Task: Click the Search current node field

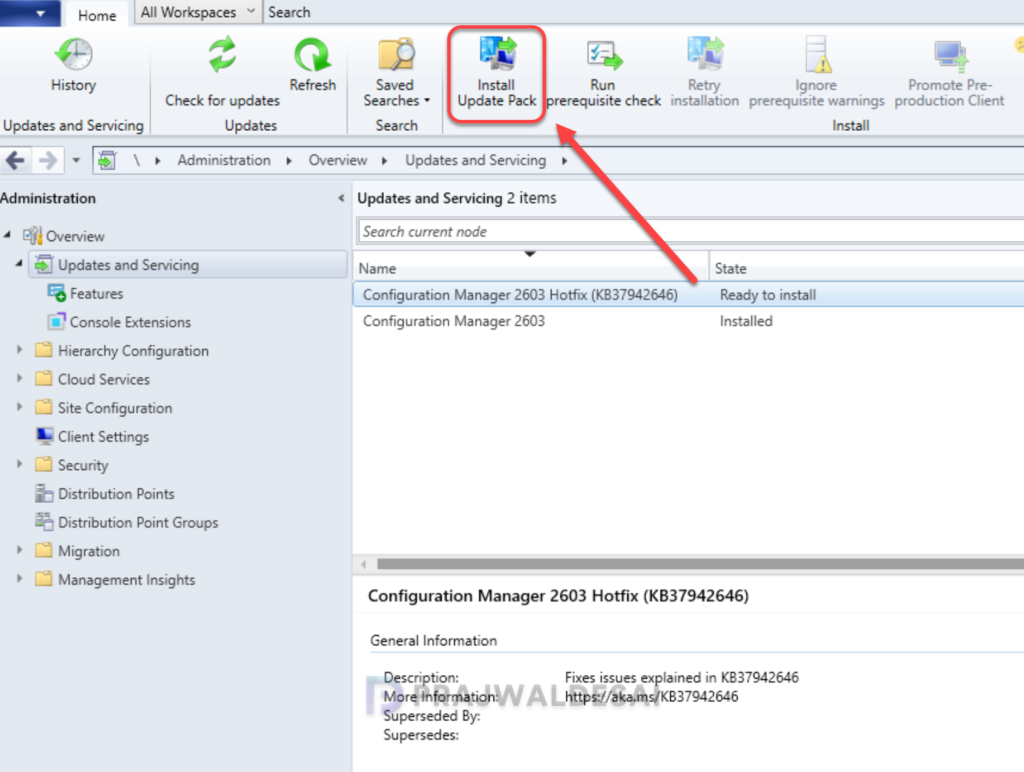Action: [691, 231]
